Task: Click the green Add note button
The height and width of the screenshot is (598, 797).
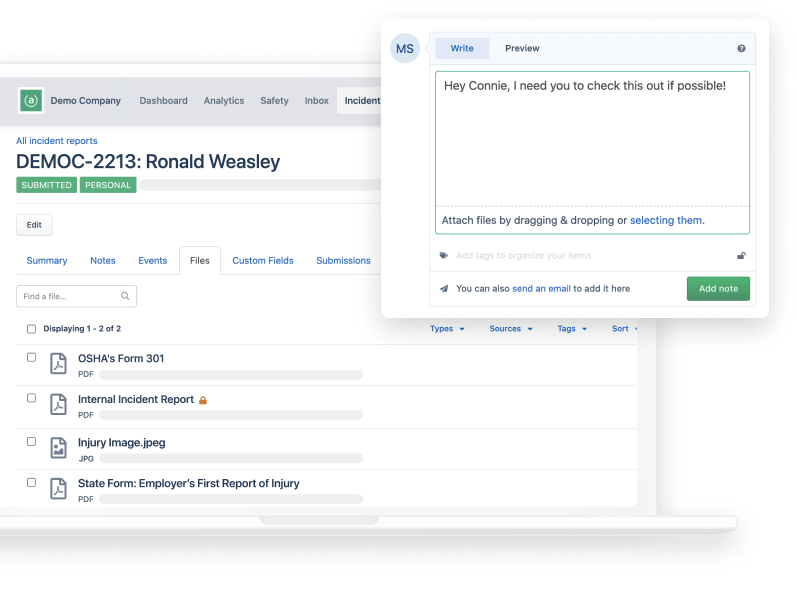Action: coord(718,288)
